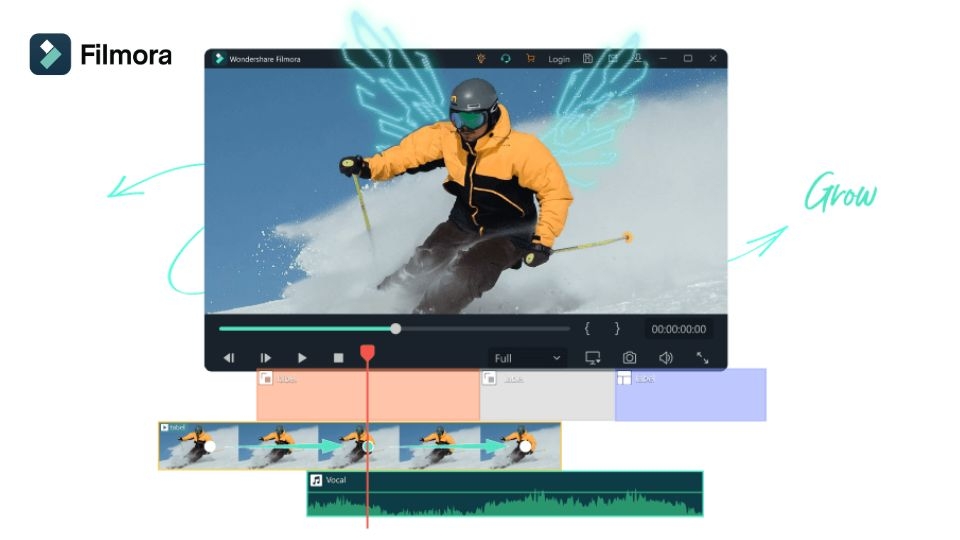Click the lightbulb tips icon in title bar
Viewport: 960px width, 540px height.
tap(481, 59)
